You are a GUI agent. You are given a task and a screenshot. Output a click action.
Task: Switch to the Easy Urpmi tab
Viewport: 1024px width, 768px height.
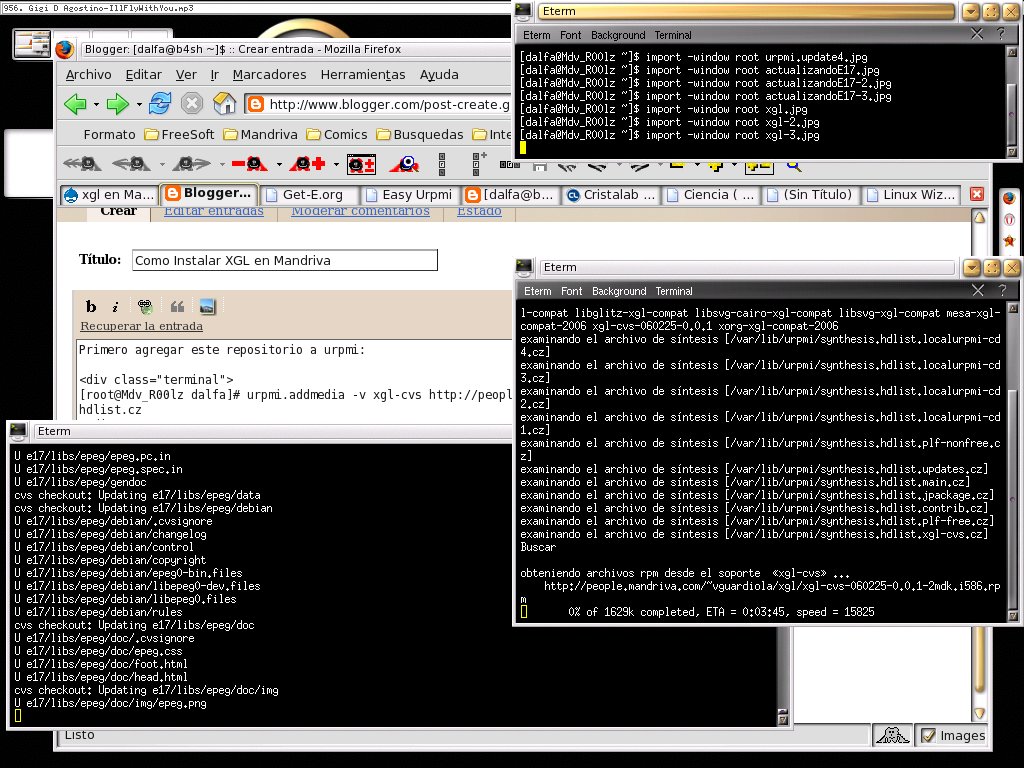(409, 195)
